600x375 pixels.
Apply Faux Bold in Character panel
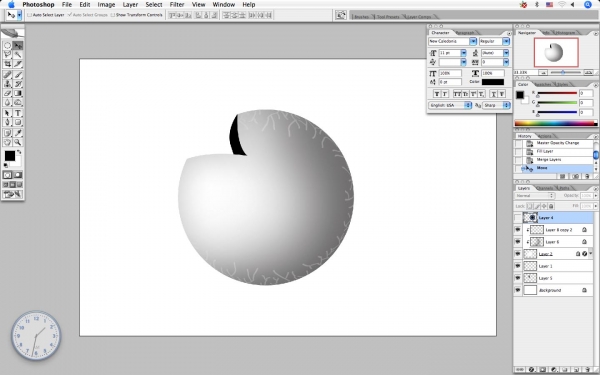click(x=437, y=94)
